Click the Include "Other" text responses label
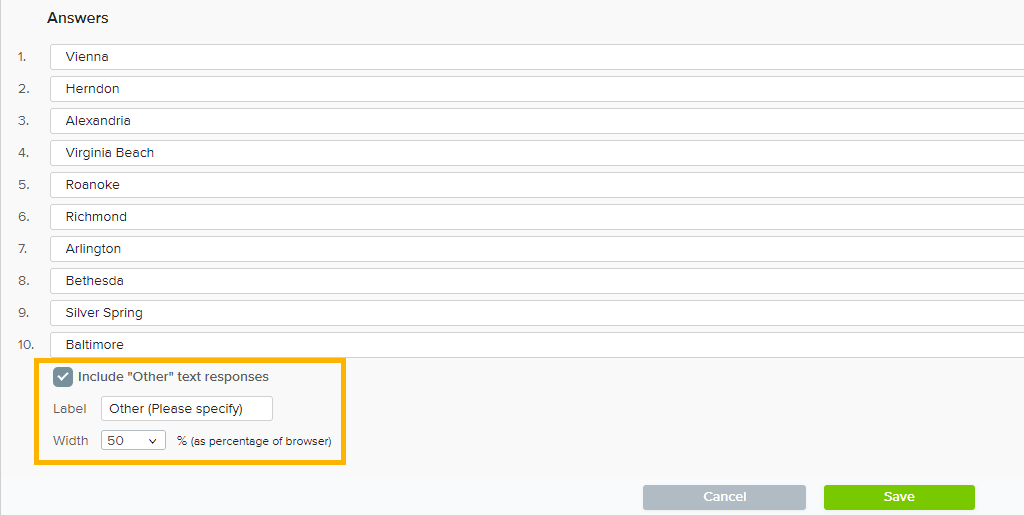This screenshot has width=1024, height=515. coord(173,377)
